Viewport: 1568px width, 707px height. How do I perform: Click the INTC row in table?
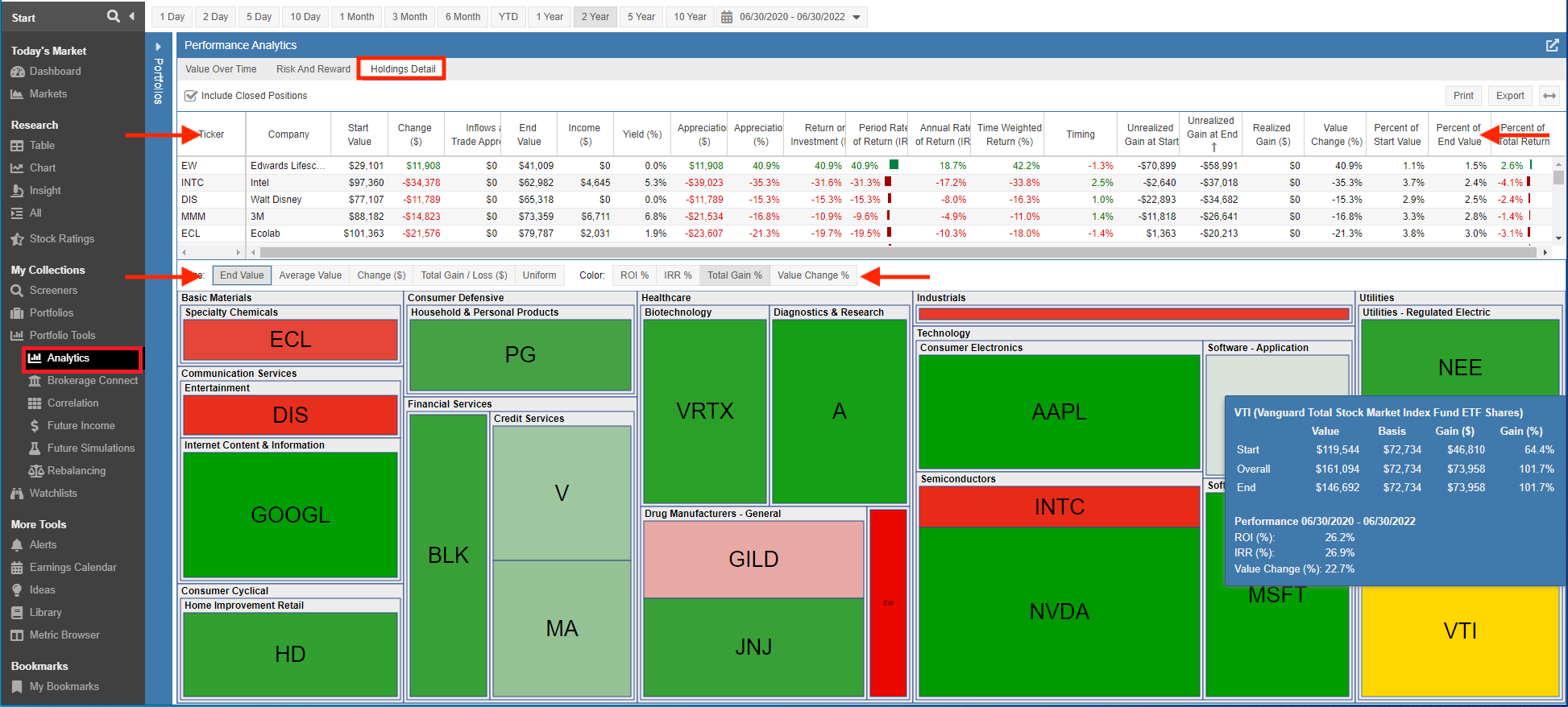(x=864, y=183)
